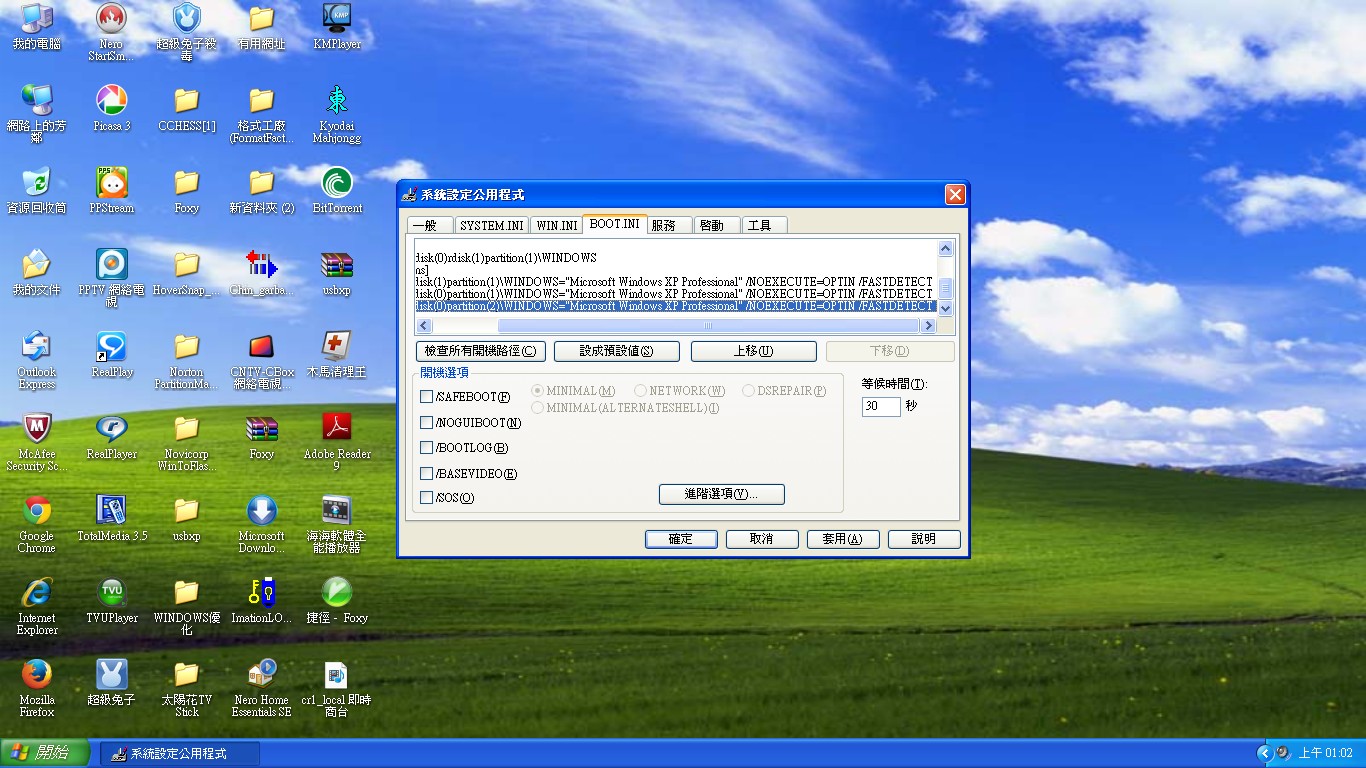This screenshot has width=1366, height=768.
Task: Click the 開始 Start button
Action: tap(45, 753)
